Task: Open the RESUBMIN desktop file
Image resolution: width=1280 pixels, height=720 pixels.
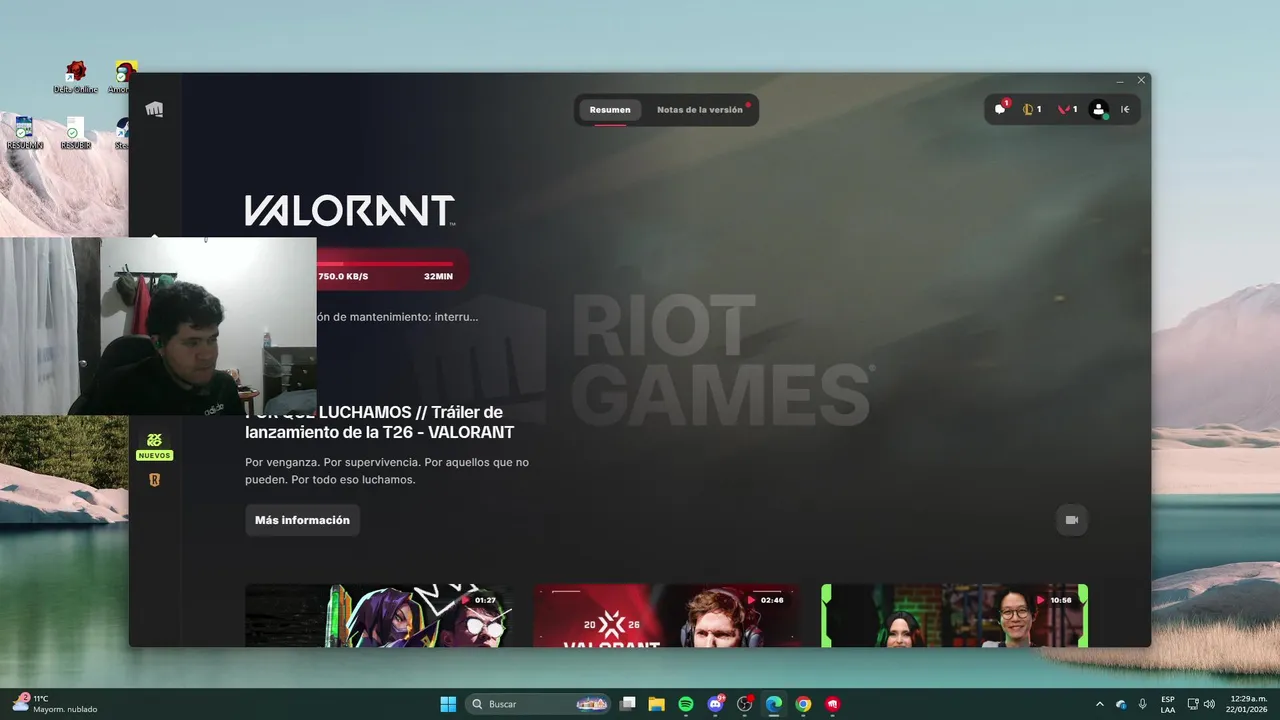Action: tap(25, 133)
